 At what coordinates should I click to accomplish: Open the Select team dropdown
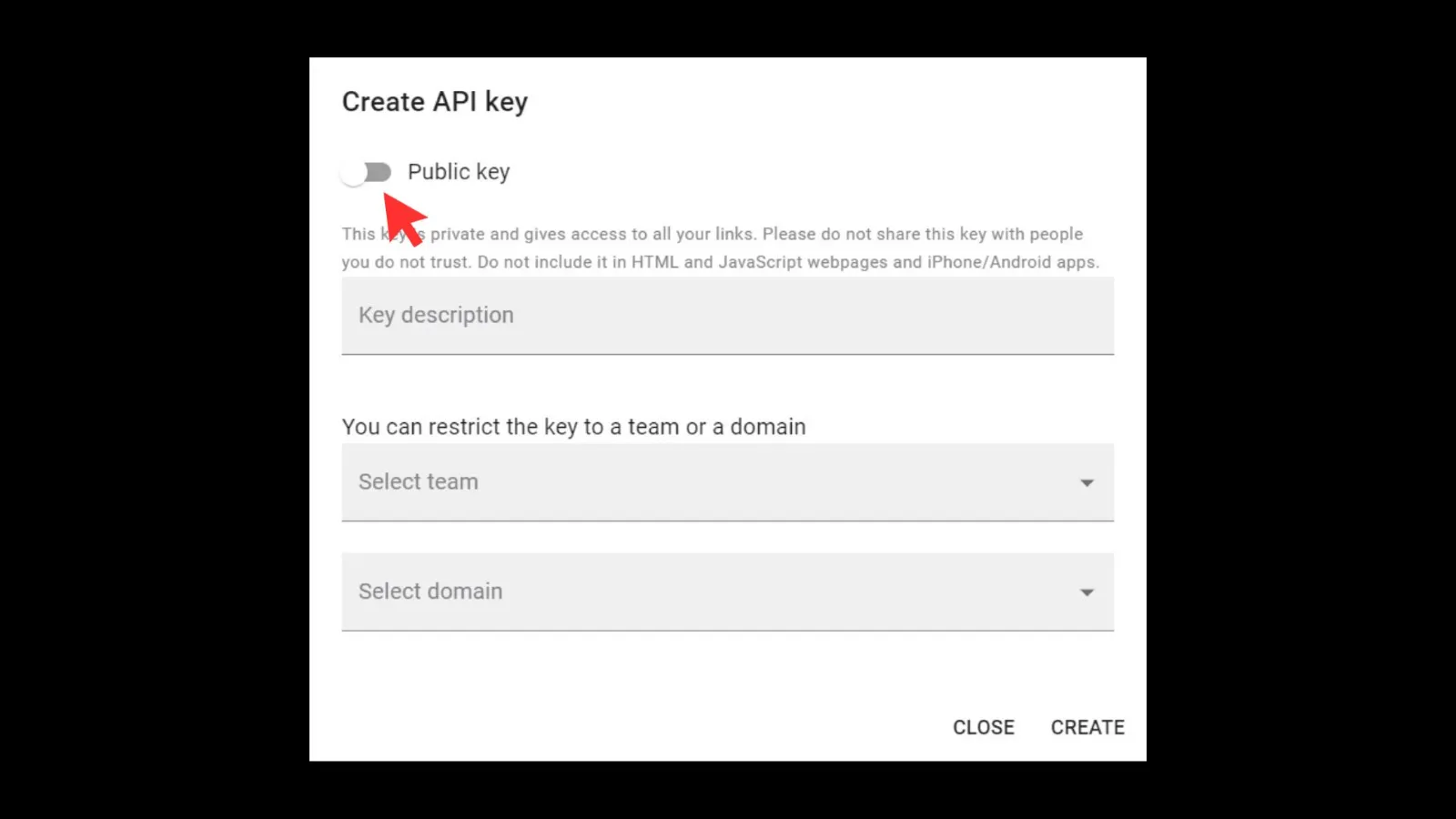pyautogui.click(x=728, y=482)
